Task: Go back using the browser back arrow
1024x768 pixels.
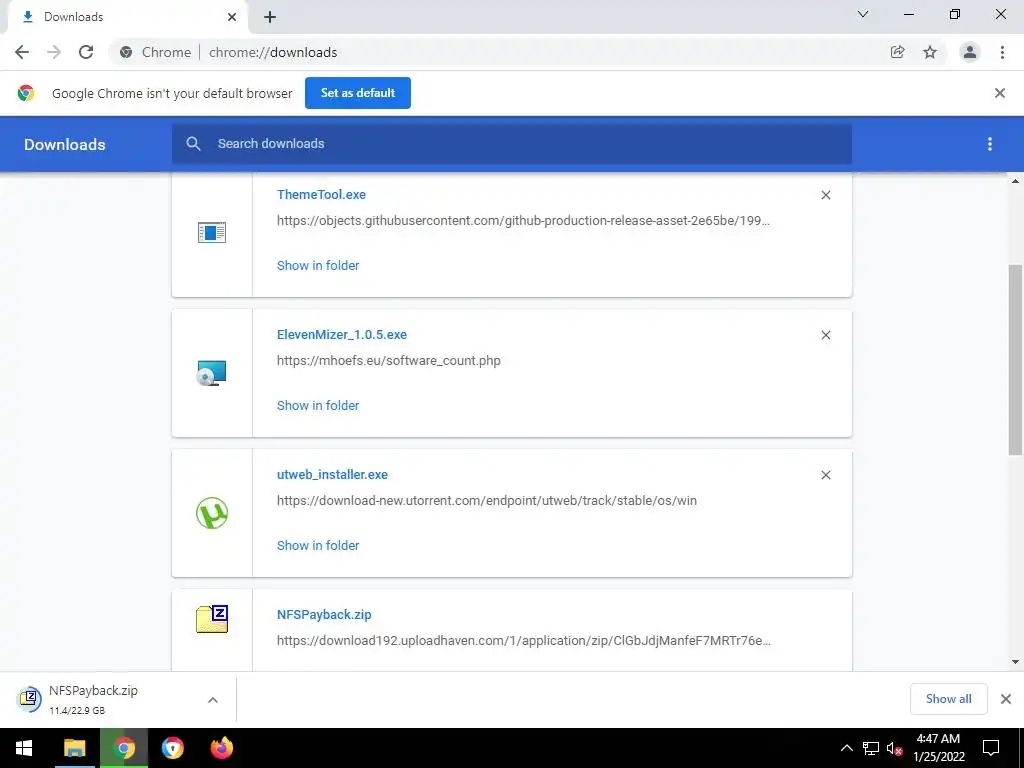Action: [x=22, y=52]
